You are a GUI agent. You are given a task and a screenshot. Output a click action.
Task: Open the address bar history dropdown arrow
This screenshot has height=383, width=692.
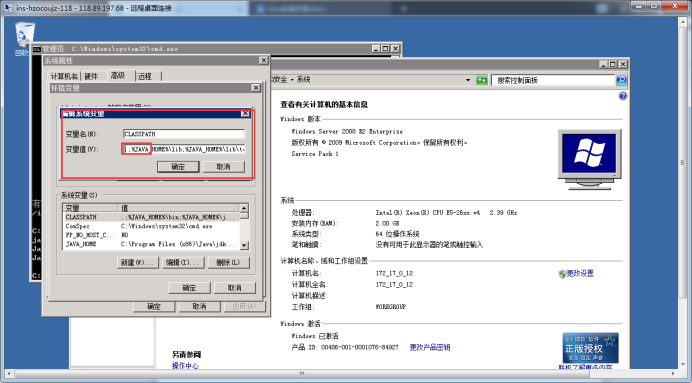(468, 80)
